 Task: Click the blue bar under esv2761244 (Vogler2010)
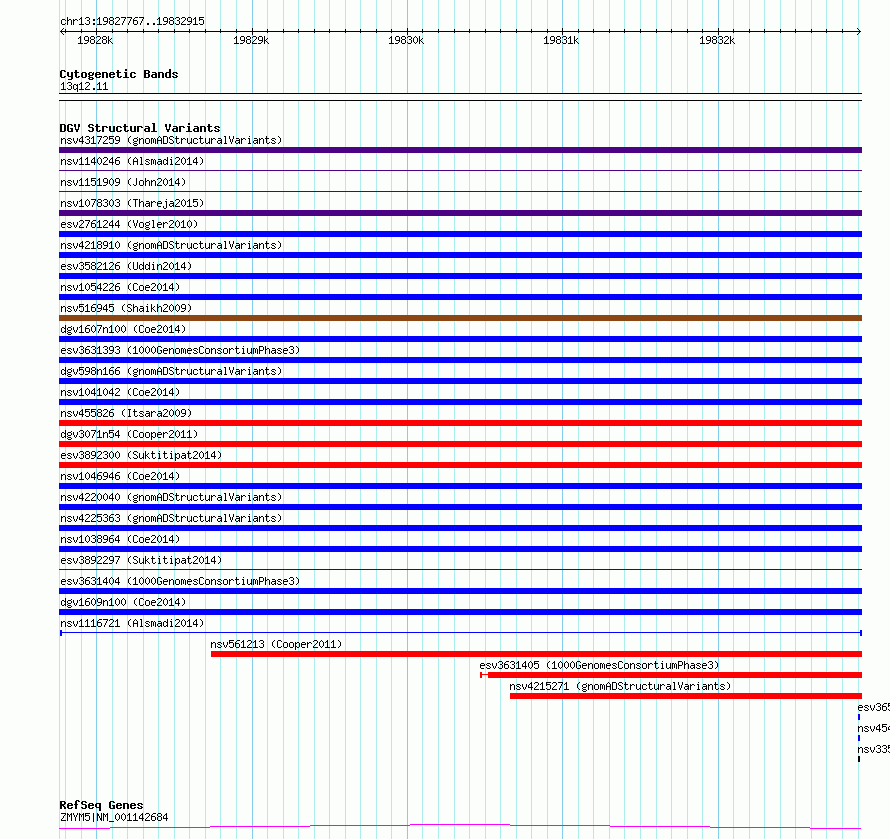coord(460,234)
